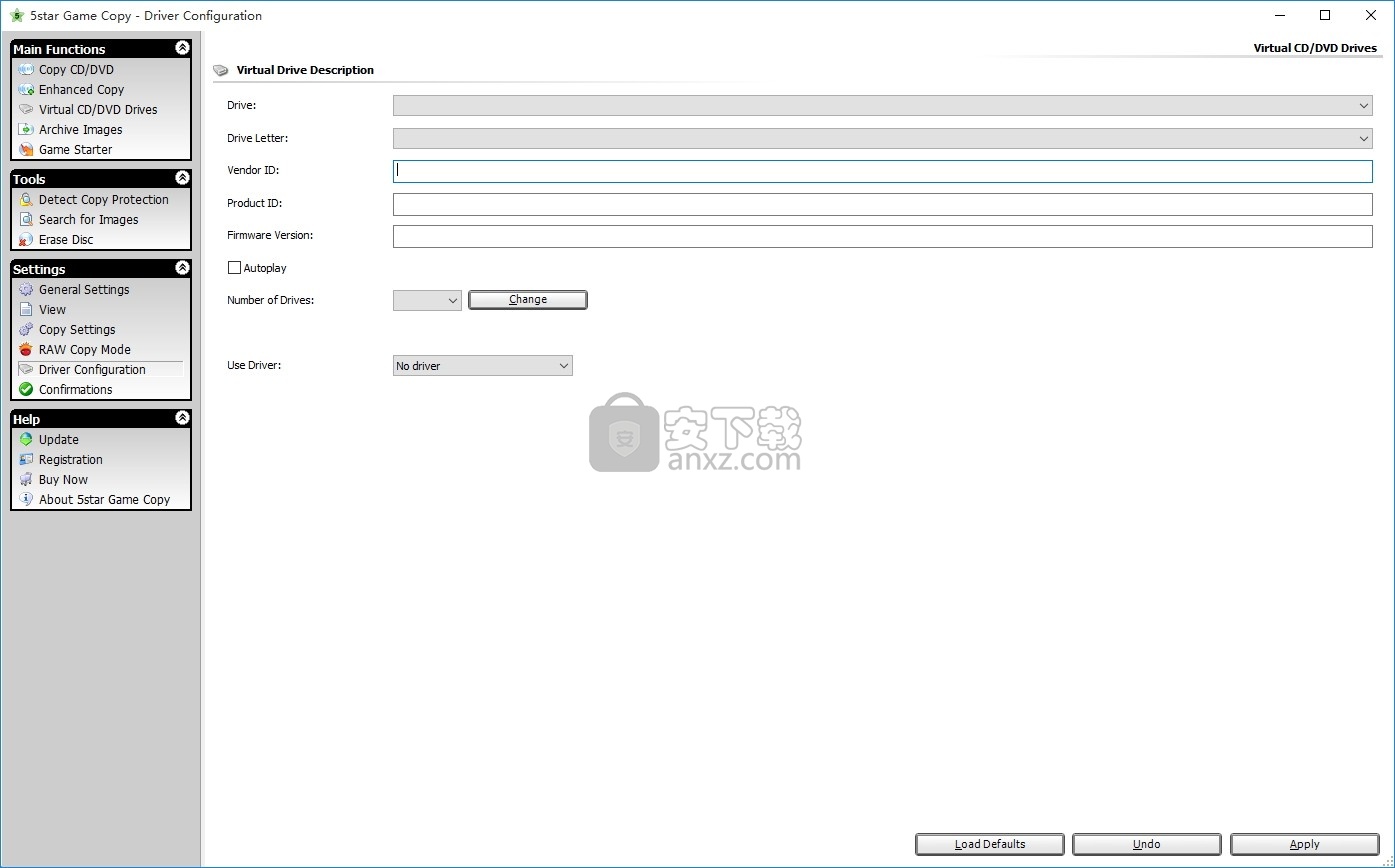The width and height of the screenshot is (1395, 868).
Task: Collapse the Tools panel
Action: pos(182,178)
